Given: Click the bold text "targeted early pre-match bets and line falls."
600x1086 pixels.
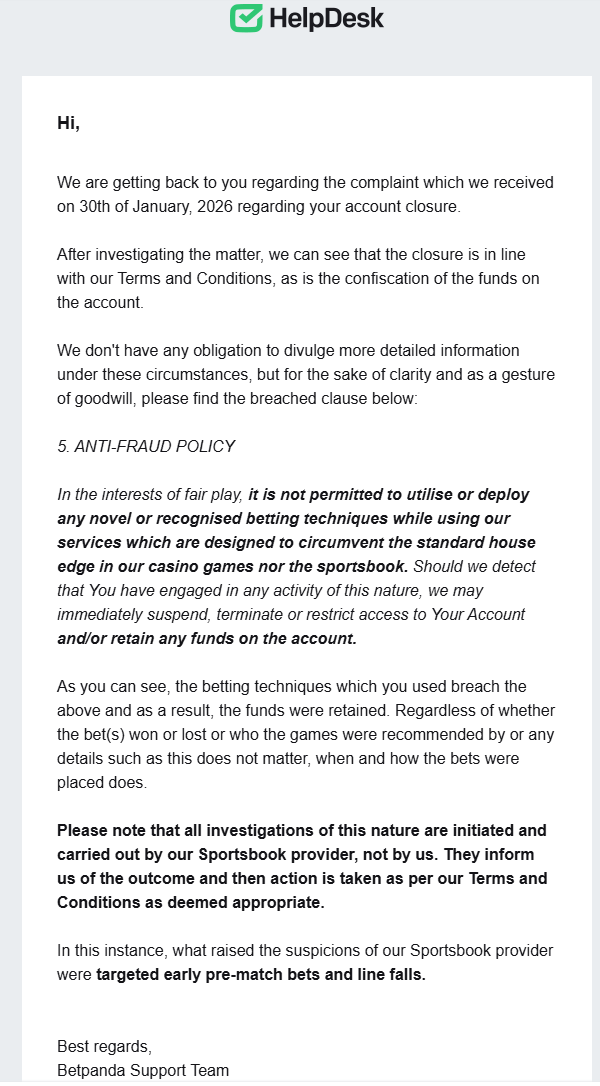Looking at the screenshot, I should tap(261, 974).
